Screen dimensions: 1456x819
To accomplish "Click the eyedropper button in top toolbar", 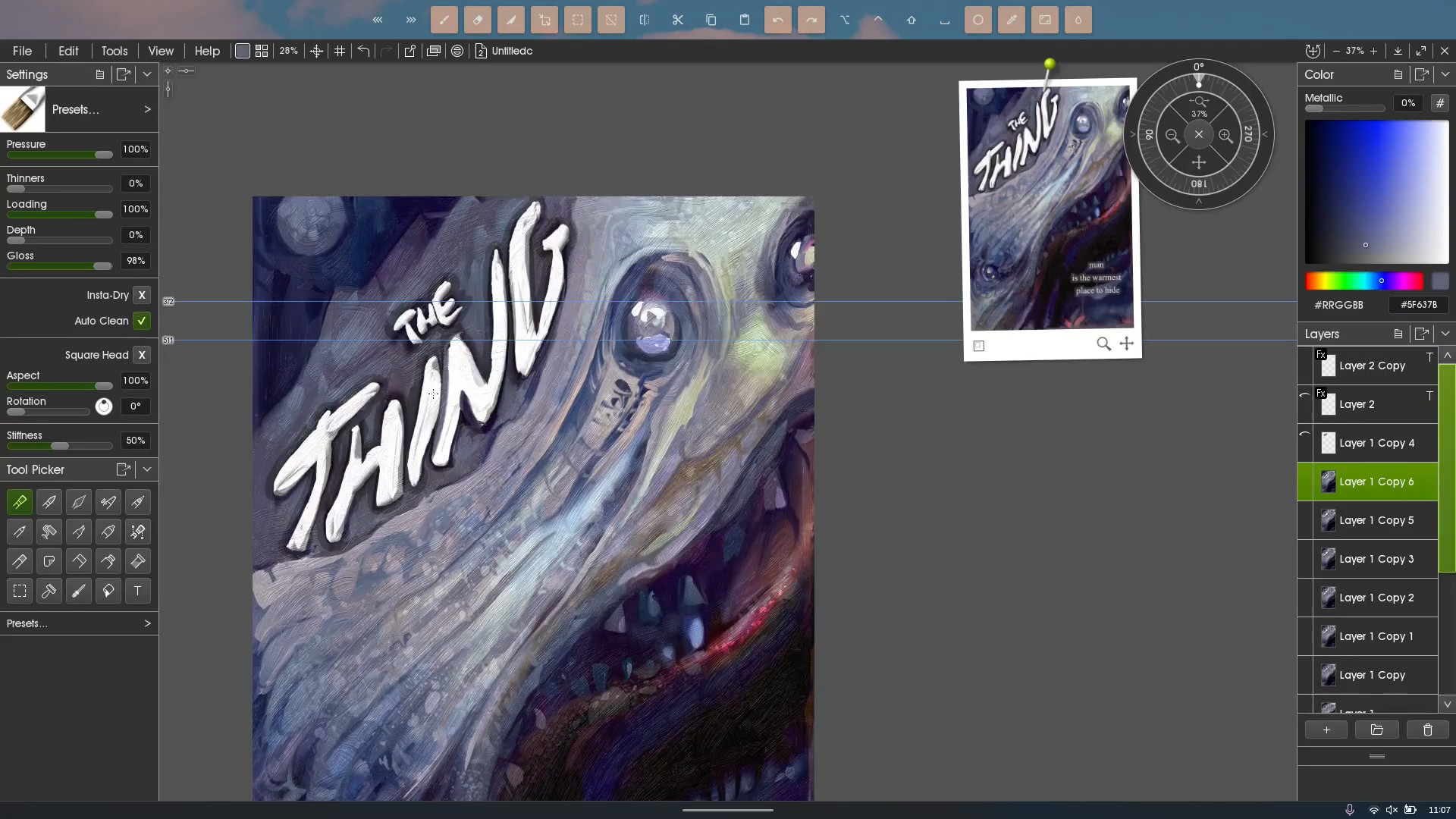I will pos(1011,20).
